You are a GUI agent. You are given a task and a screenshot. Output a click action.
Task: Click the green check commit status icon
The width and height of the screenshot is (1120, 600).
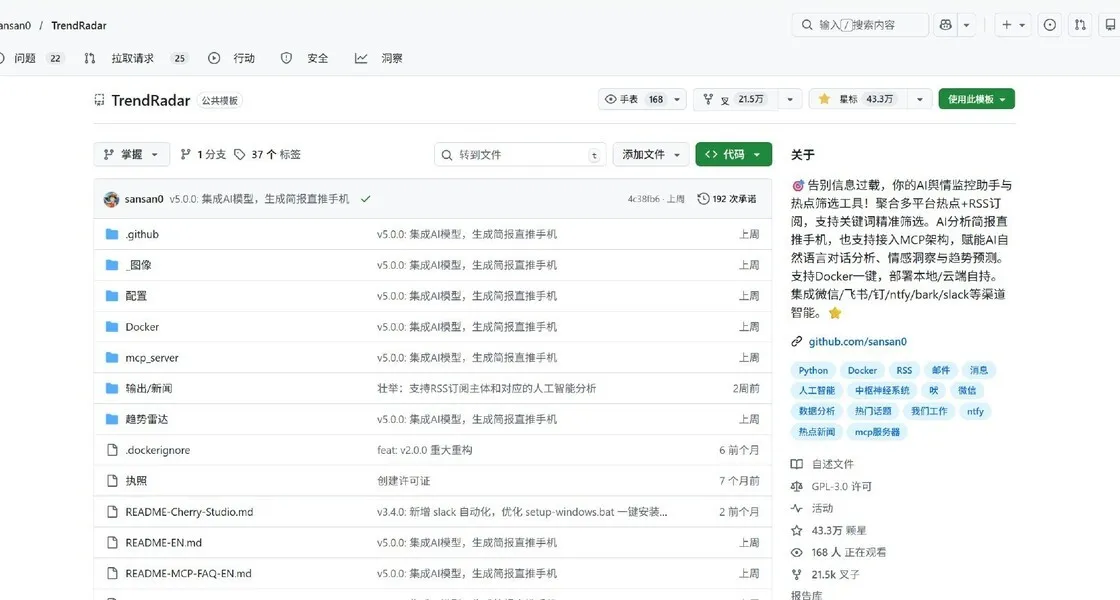click(x=365, y=199)
